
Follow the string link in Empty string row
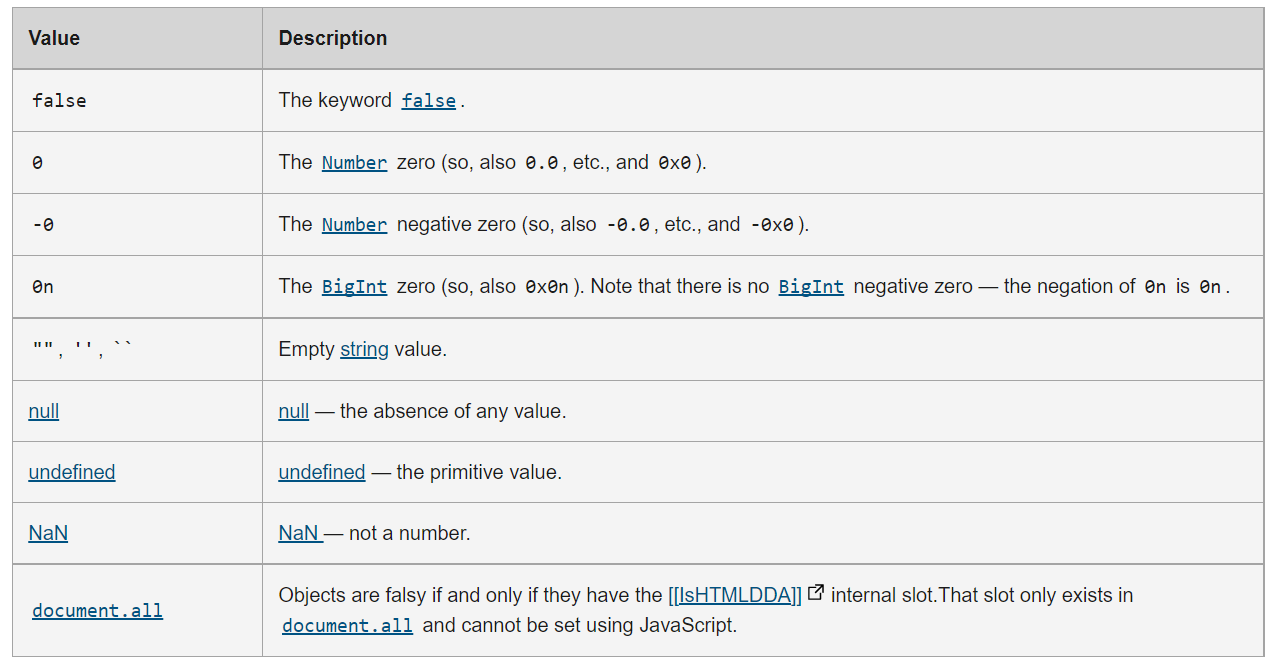pyautogui.click(x=364, y=350)
